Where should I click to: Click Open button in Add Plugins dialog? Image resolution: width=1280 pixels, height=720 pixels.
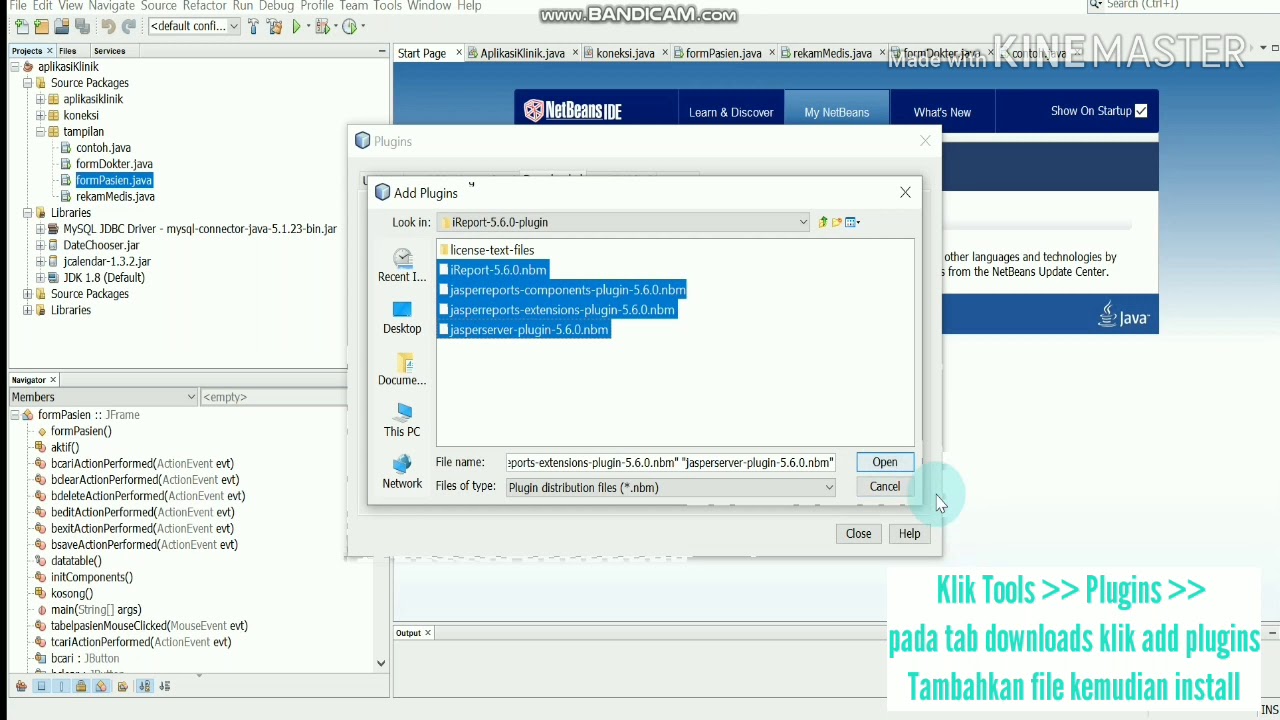pyautogui.click(x=885, y=462)
